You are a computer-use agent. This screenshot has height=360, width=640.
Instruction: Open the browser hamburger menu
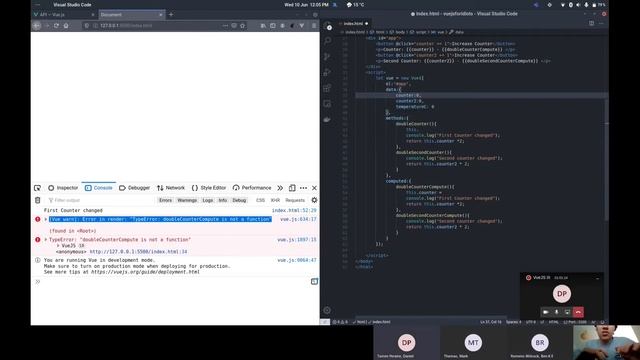point(314,25)
